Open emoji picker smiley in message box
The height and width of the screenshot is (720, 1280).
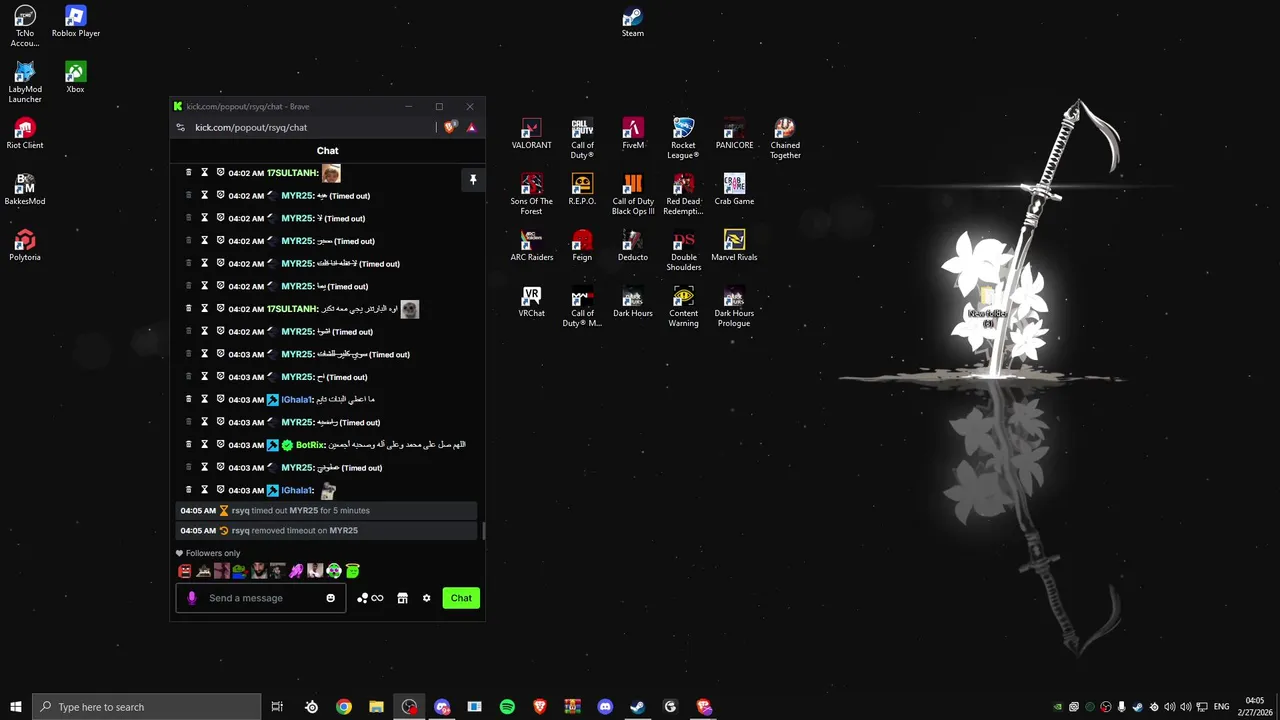pos(330,598)
